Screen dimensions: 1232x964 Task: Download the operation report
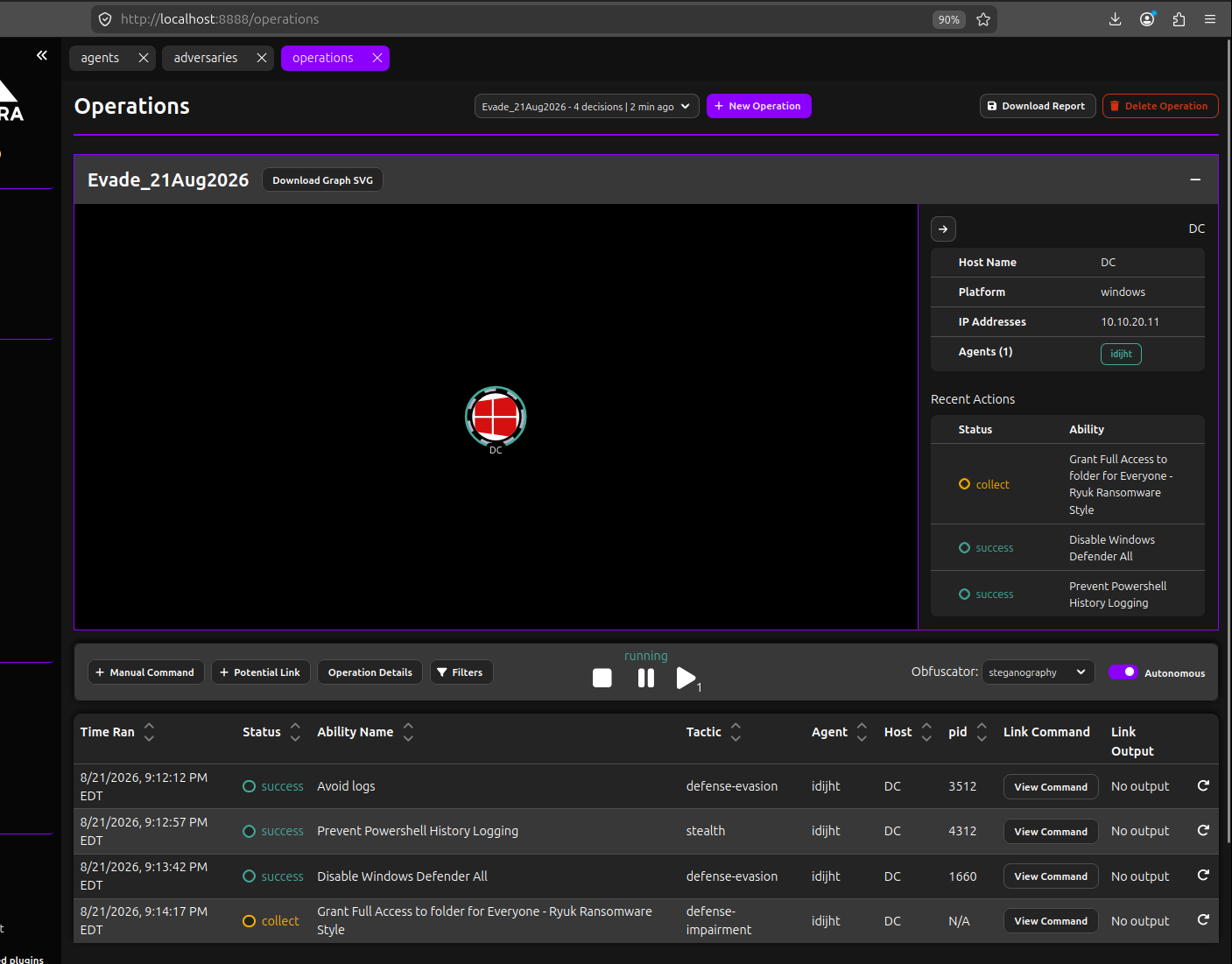coord(1038,106)
